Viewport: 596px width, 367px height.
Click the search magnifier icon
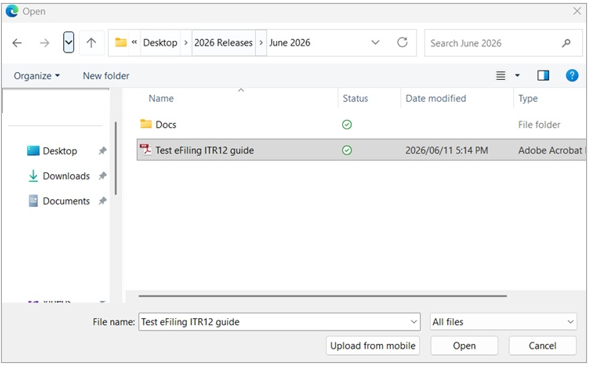coord(566,43)
